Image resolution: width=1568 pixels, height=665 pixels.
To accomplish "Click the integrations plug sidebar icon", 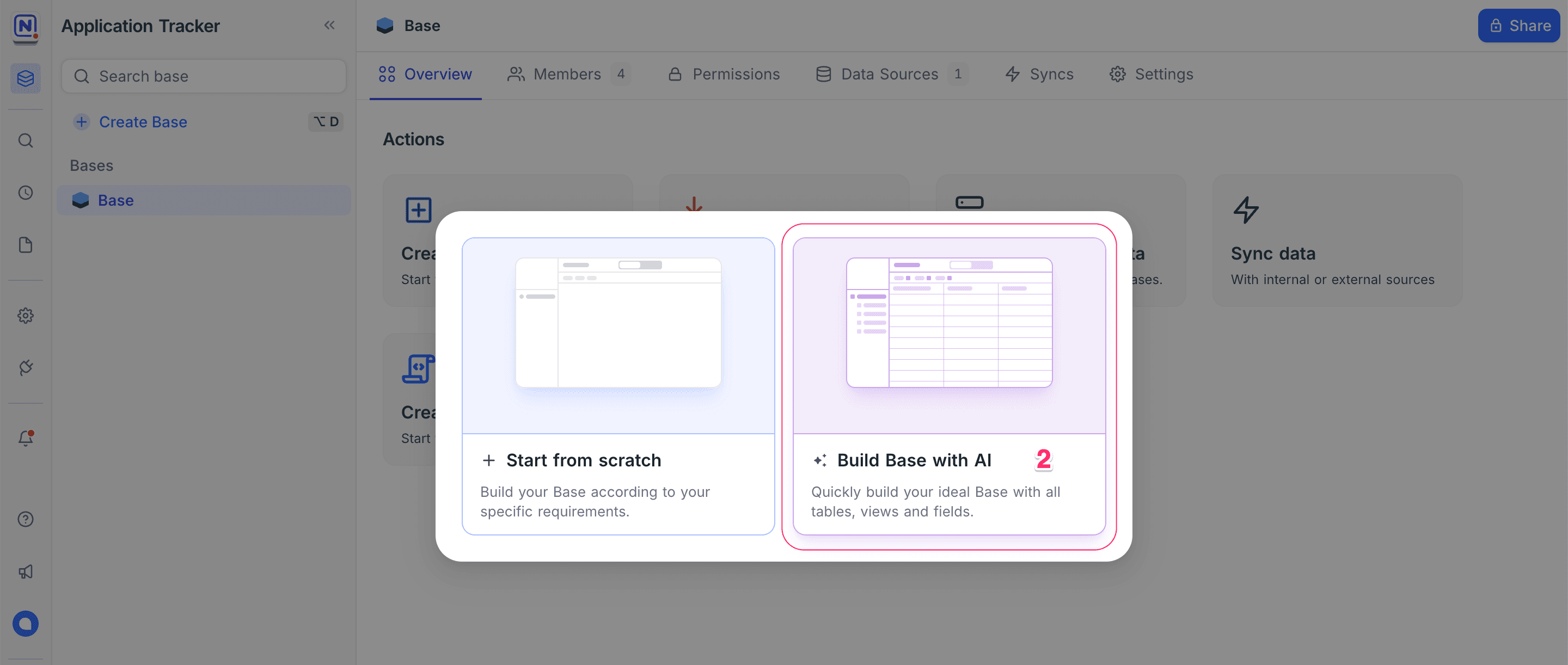I will coord(26,367).
